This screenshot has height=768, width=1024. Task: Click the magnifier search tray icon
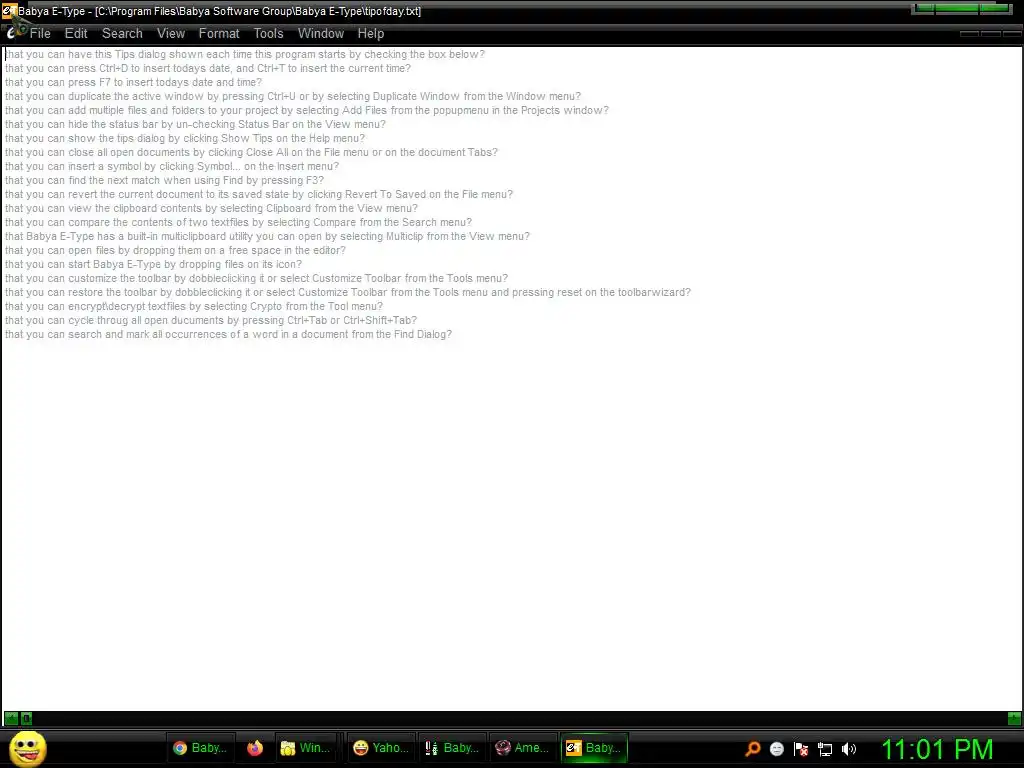(753, 748)
